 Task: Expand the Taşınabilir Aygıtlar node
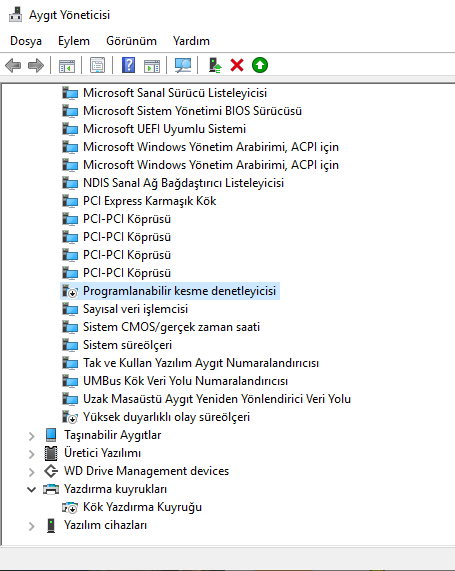32,436
